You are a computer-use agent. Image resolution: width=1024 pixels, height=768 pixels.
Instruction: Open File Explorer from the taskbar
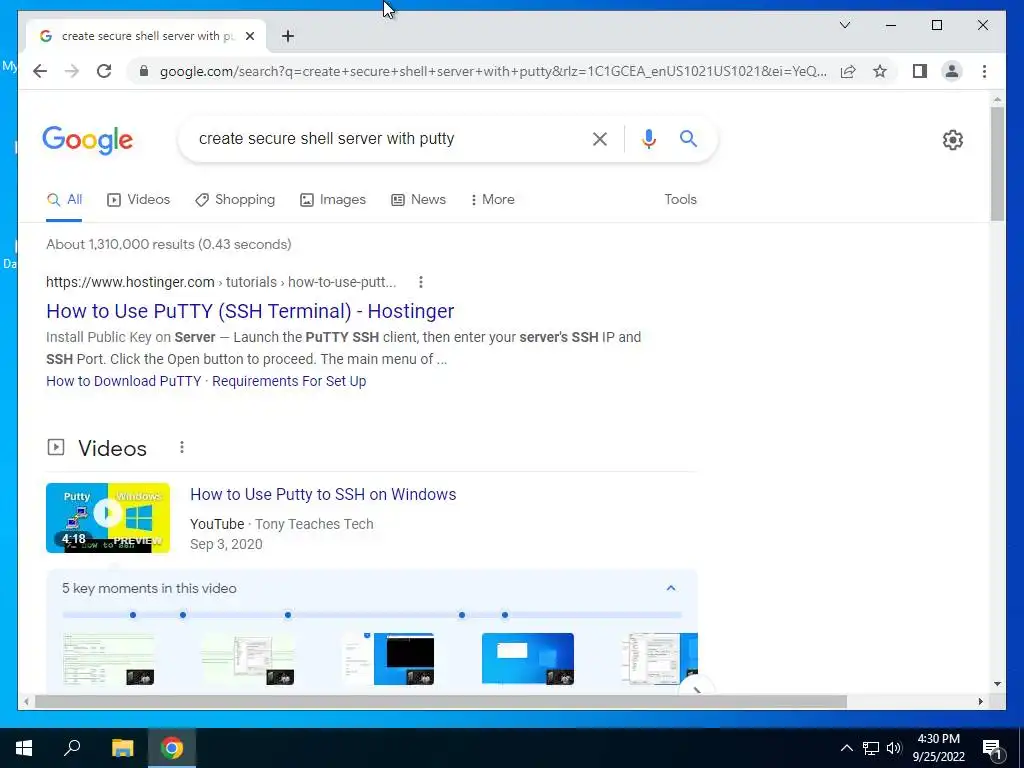[x=122, y=748]
